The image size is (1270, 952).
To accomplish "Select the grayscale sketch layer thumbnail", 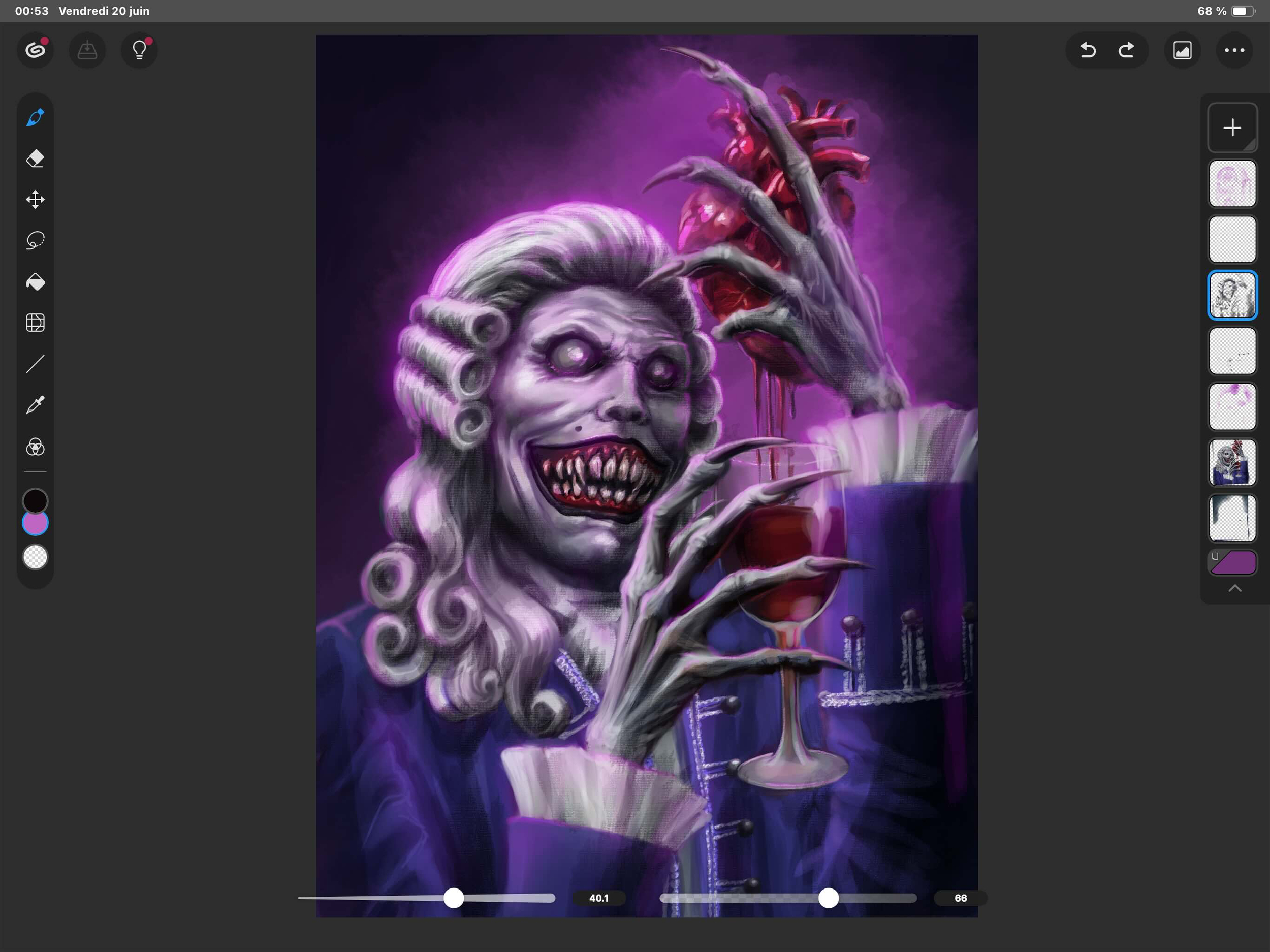I will [1232, 295].
